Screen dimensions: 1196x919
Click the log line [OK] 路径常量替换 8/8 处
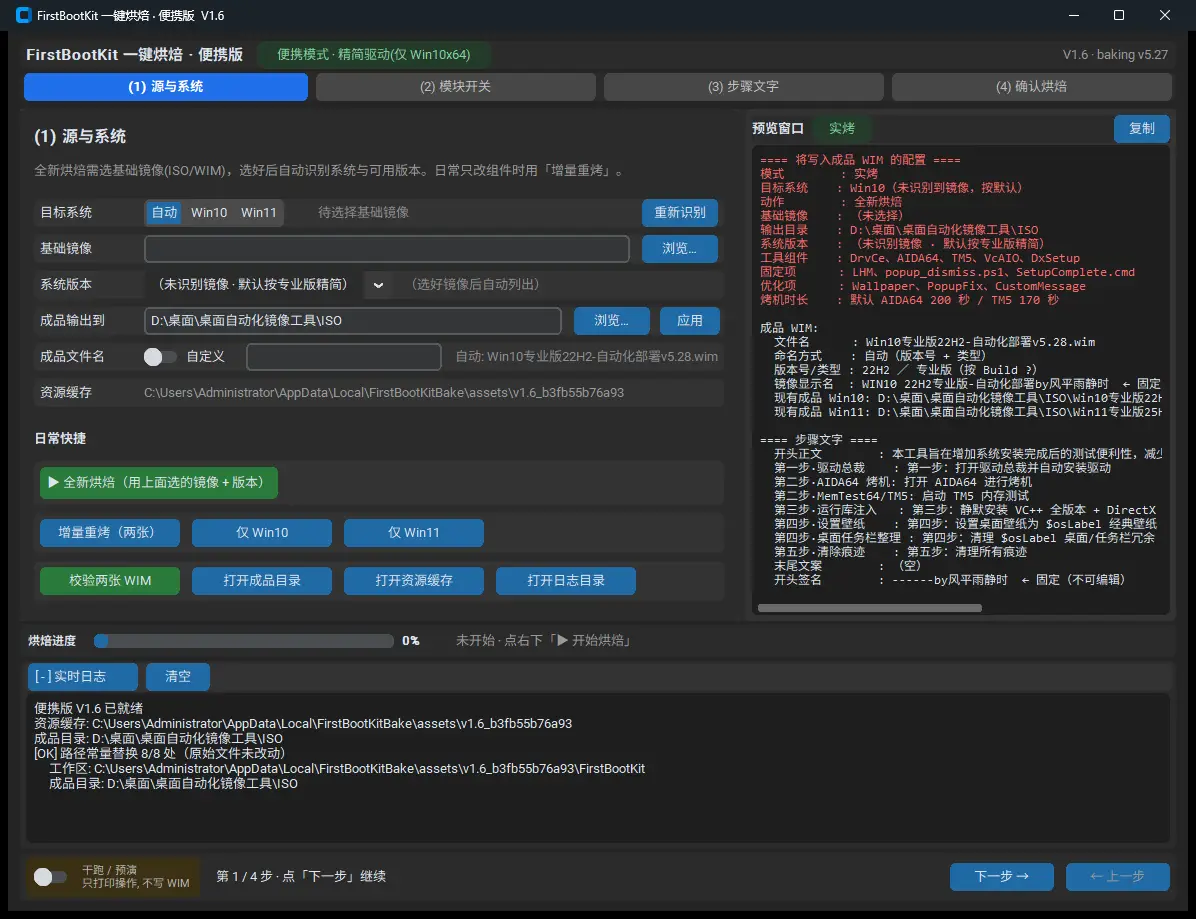pos(159,754)
